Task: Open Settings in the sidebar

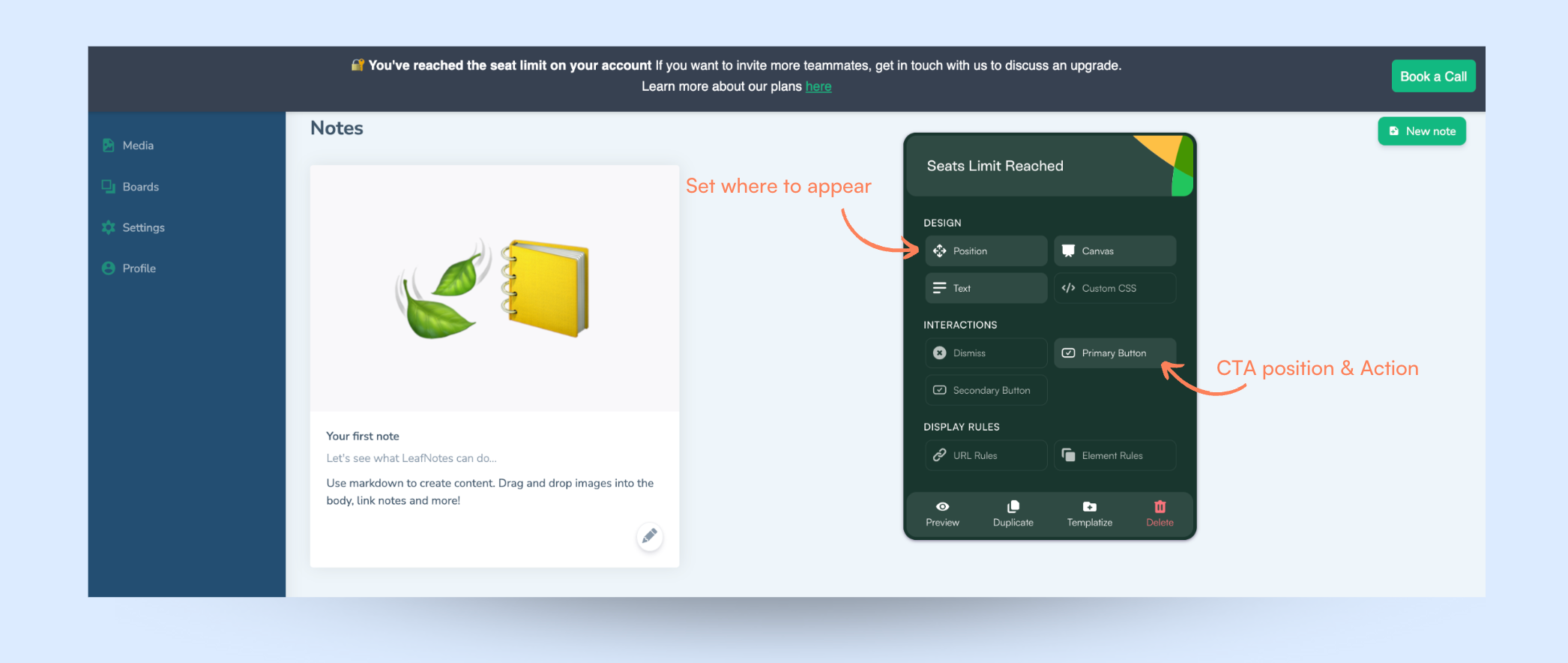Action: pyautogui.click(x=143, y=227)
